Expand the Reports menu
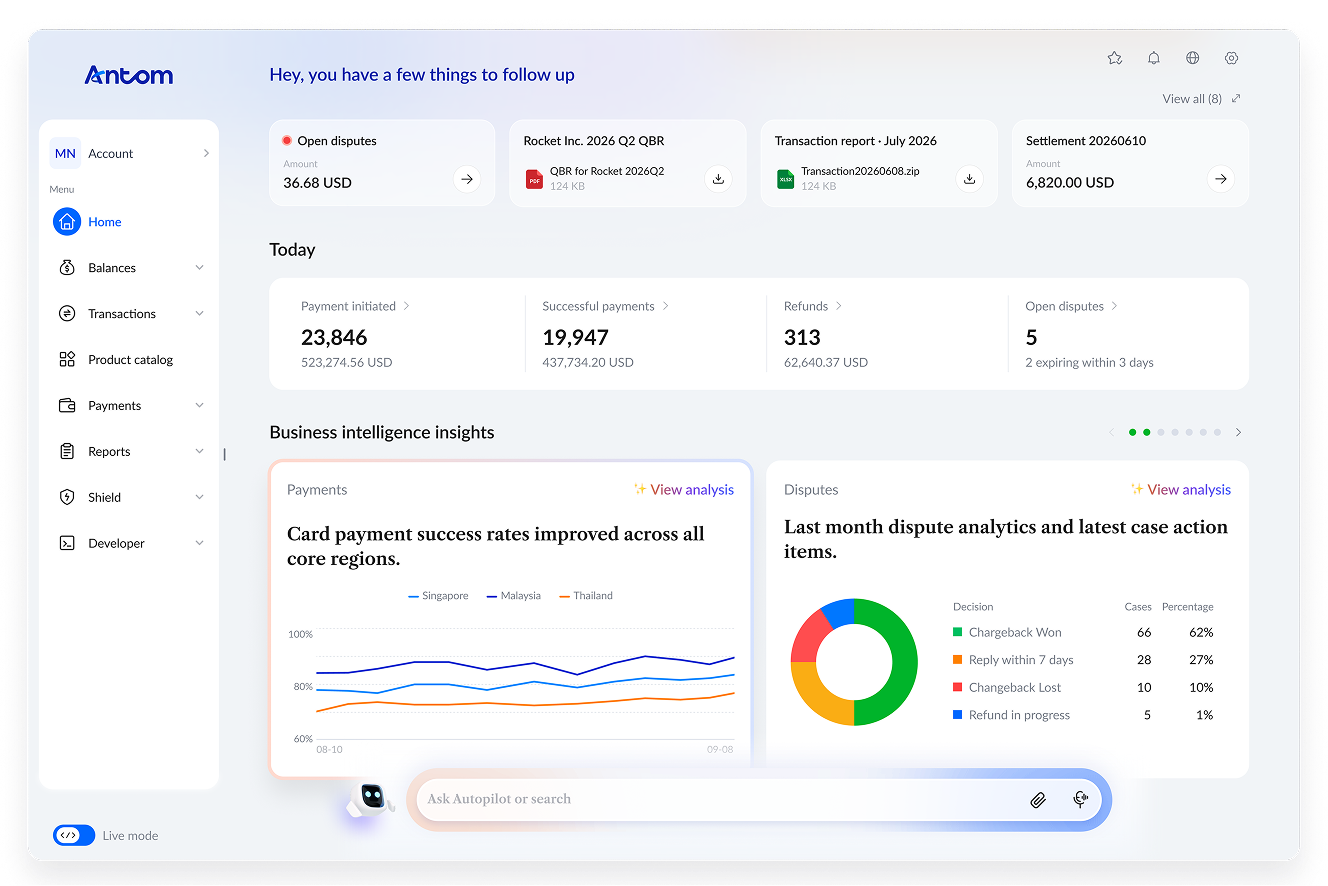 coord(199,452)
